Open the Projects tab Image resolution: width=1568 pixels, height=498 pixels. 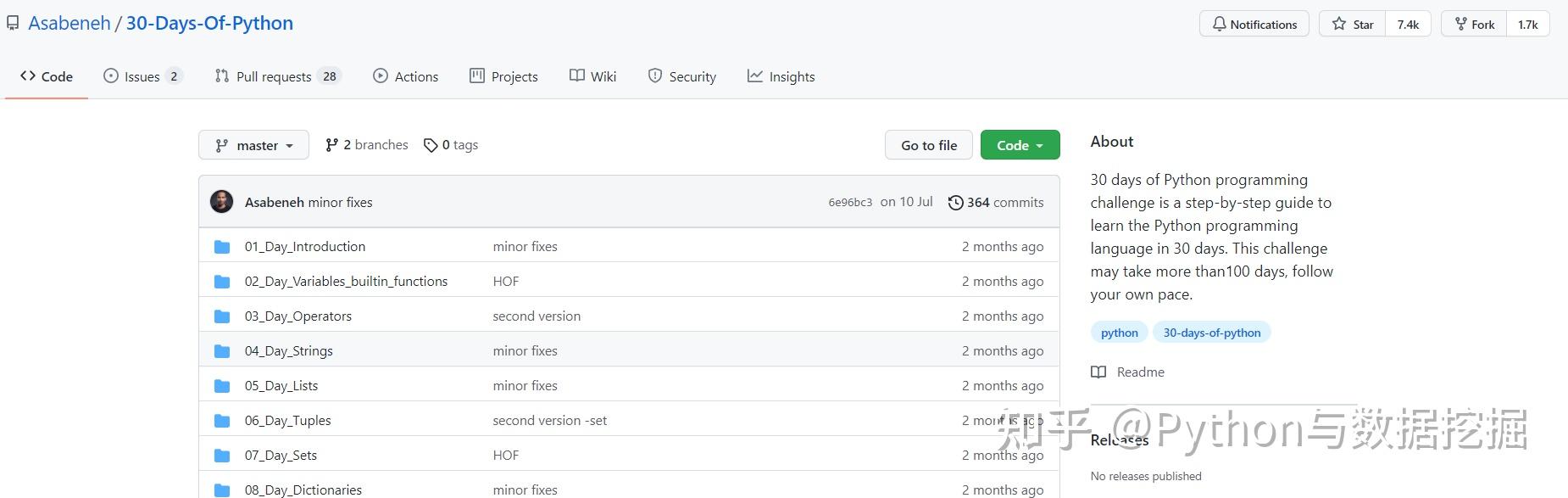pyautogui.click(x=503, y=76)
